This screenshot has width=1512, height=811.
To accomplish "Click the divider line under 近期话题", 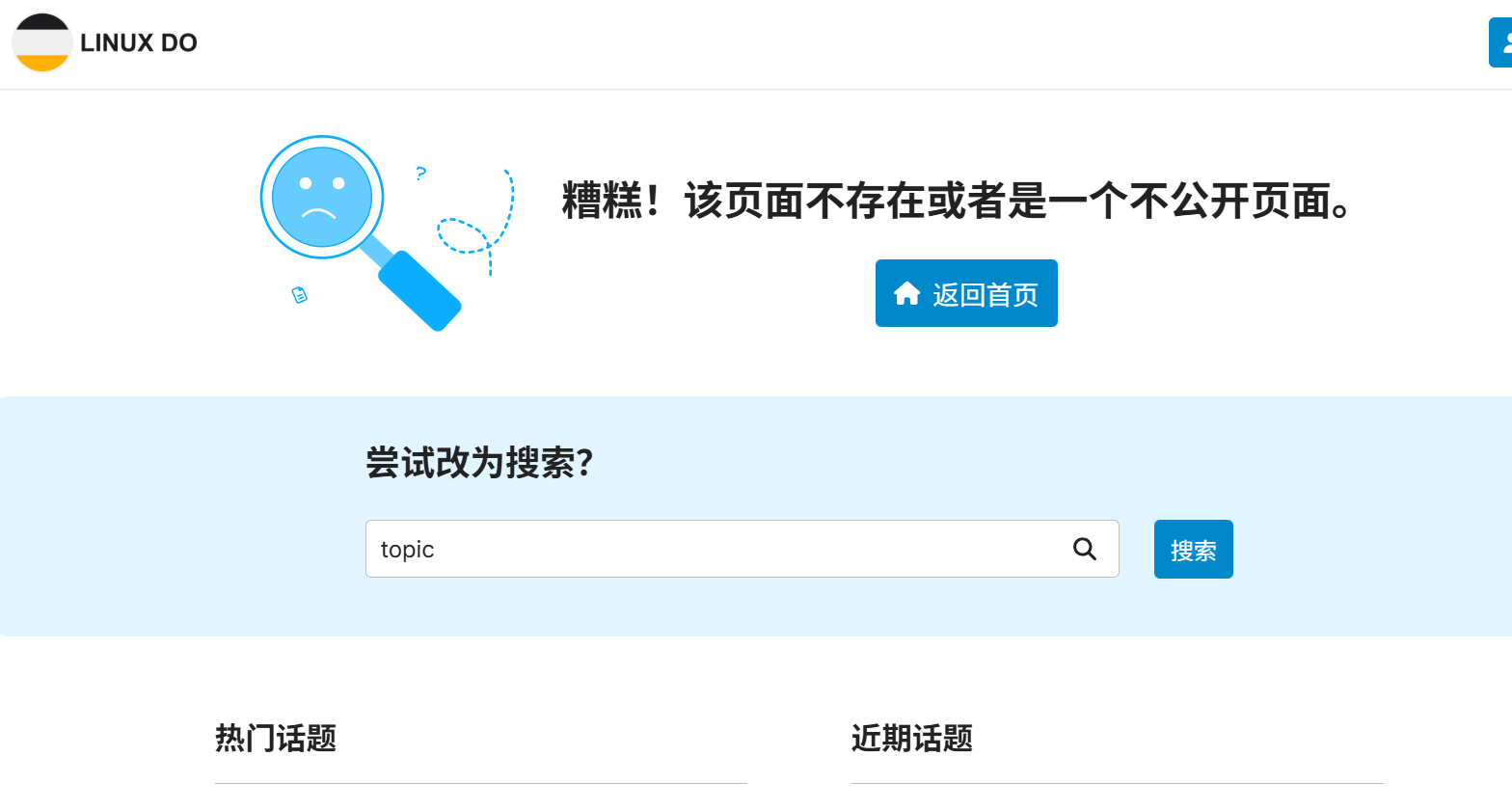I will pos(1117,783).
